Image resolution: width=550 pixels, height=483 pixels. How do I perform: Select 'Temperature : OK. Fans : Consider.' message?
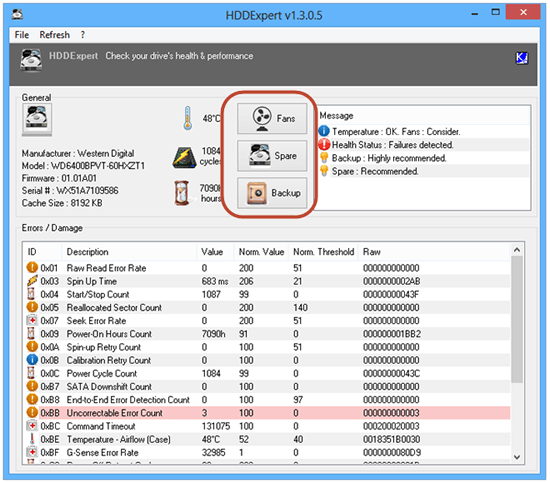[396, 132]
